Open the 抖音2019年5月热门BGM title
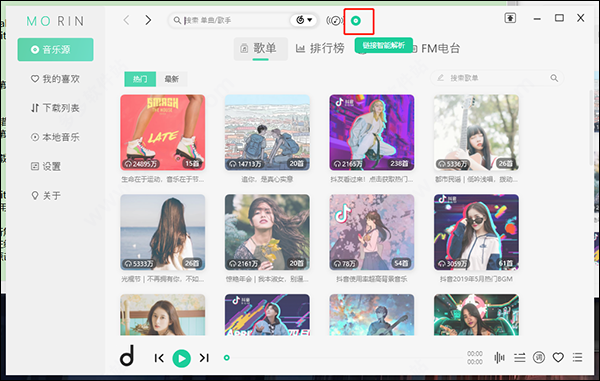This screenshot has width=600, height=381. click(x=476, y=279)
